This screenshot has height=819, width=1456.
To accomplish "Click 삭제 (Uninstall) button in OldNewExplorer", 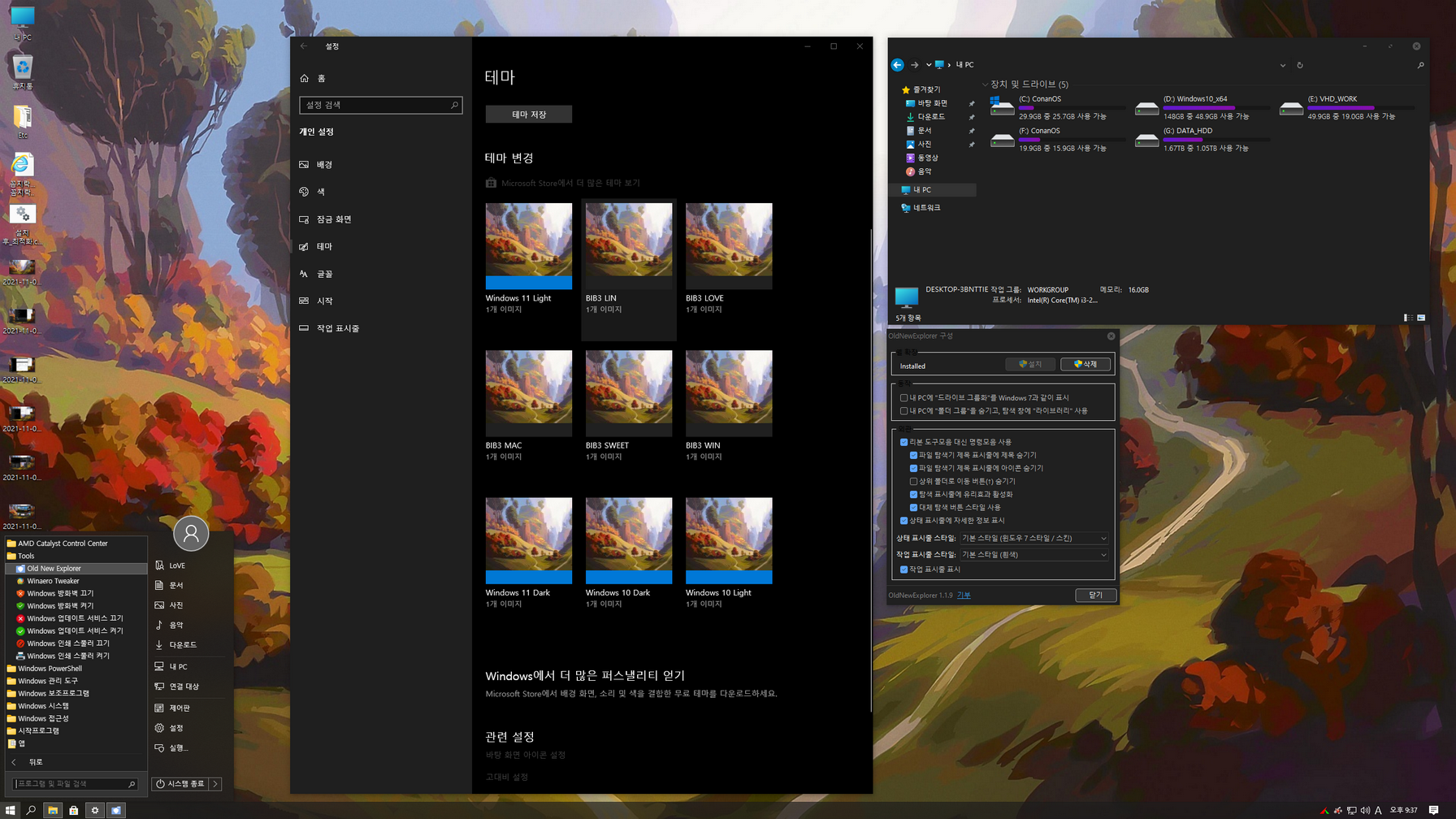I will pyautogui.click(x=1085, y=364).
